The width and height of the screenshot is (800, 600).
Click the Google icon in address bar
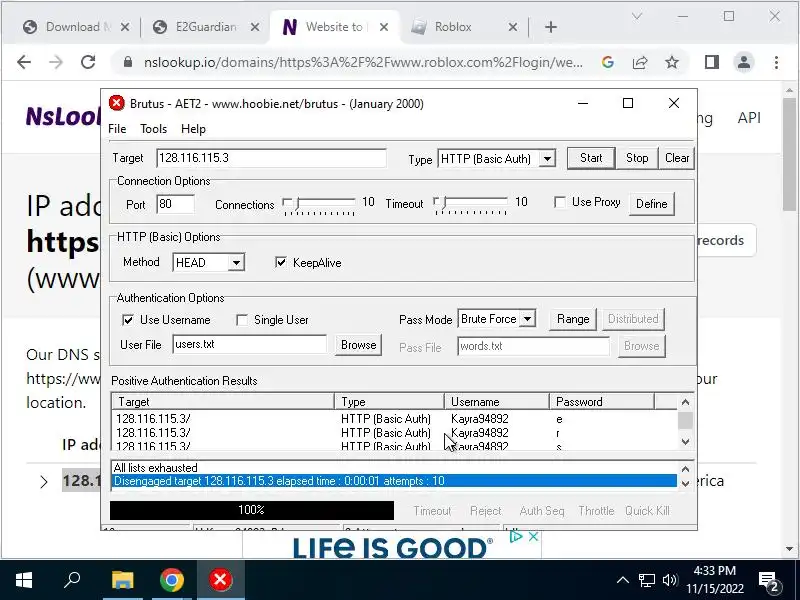607,62
